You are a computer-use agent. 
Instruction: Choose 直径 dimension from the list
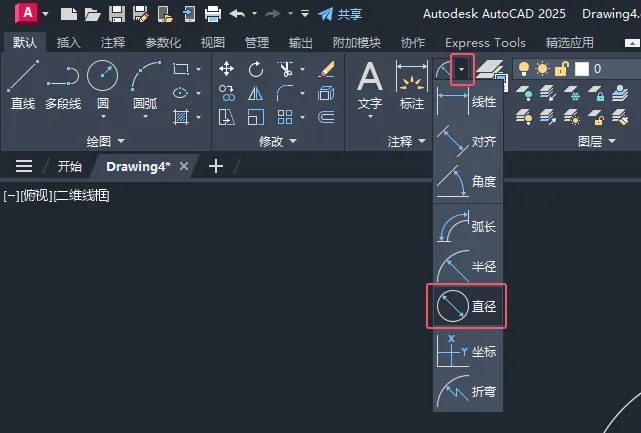click(468, 306)
